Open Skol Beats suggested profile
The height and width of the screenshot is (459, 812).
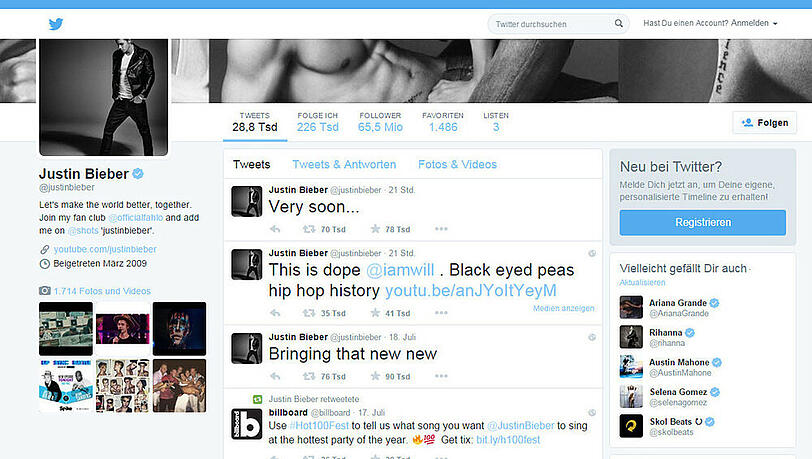pos(667,426)
